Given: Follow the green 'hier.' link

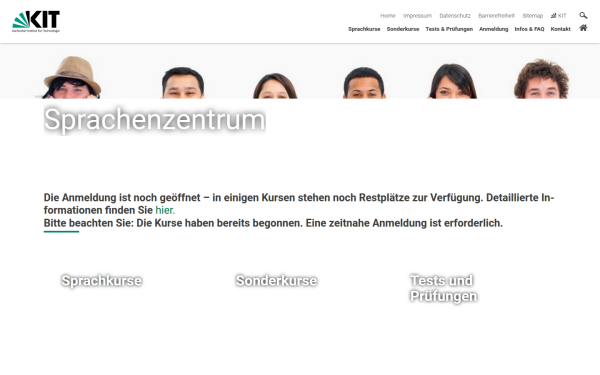Looking at the screenshot, I should (165, 210).
